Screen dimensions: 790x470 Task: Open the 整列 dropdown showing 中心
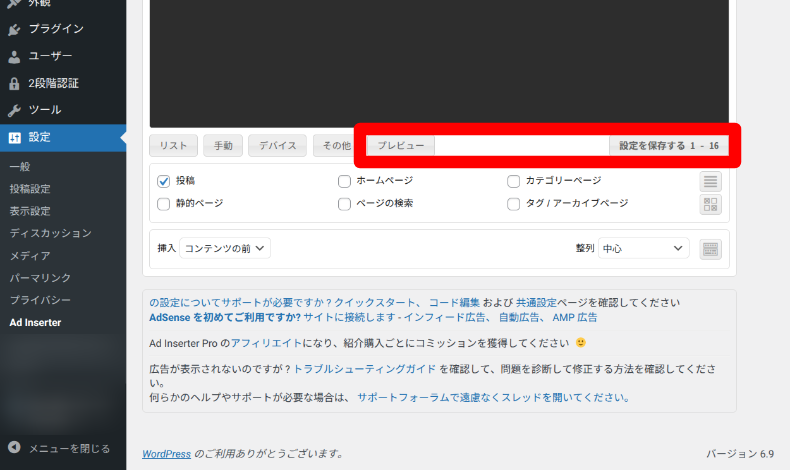click(x=643, y=248)
